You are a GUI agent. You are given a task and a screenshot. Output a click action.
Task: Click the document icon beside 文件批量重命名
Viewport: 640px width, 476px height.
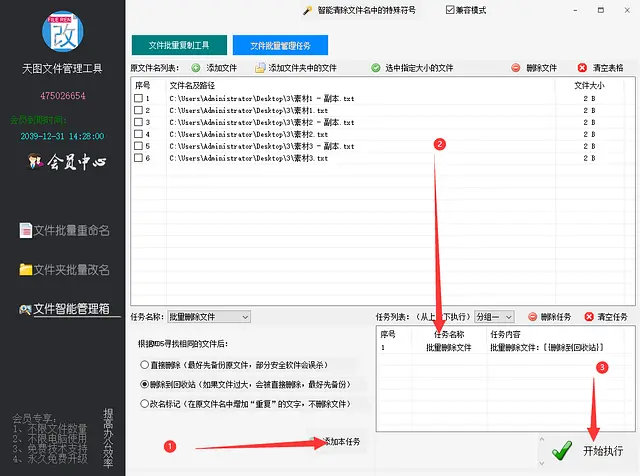[x=25, y=231]
